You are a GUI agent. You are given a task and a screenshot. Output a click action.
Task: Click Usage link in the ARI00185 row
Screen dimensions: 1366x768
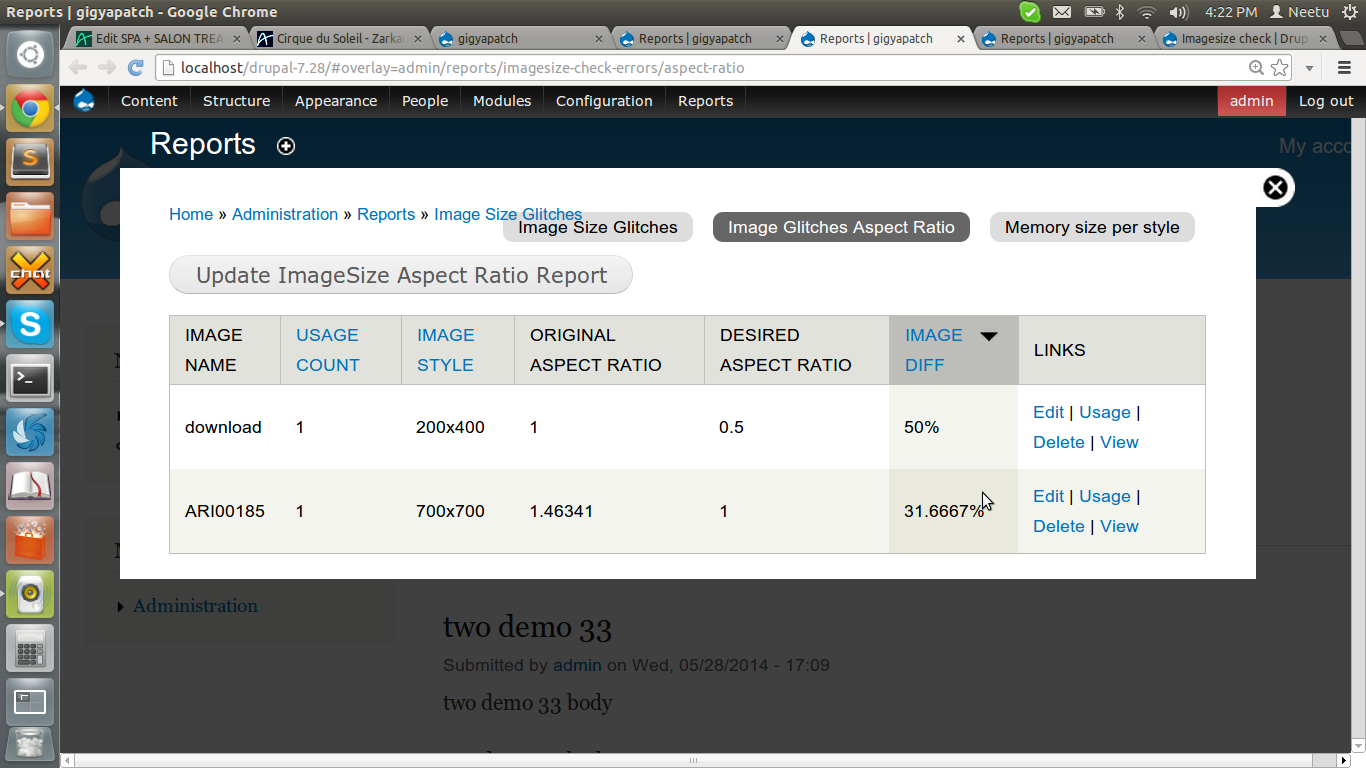click(1105, 496)
